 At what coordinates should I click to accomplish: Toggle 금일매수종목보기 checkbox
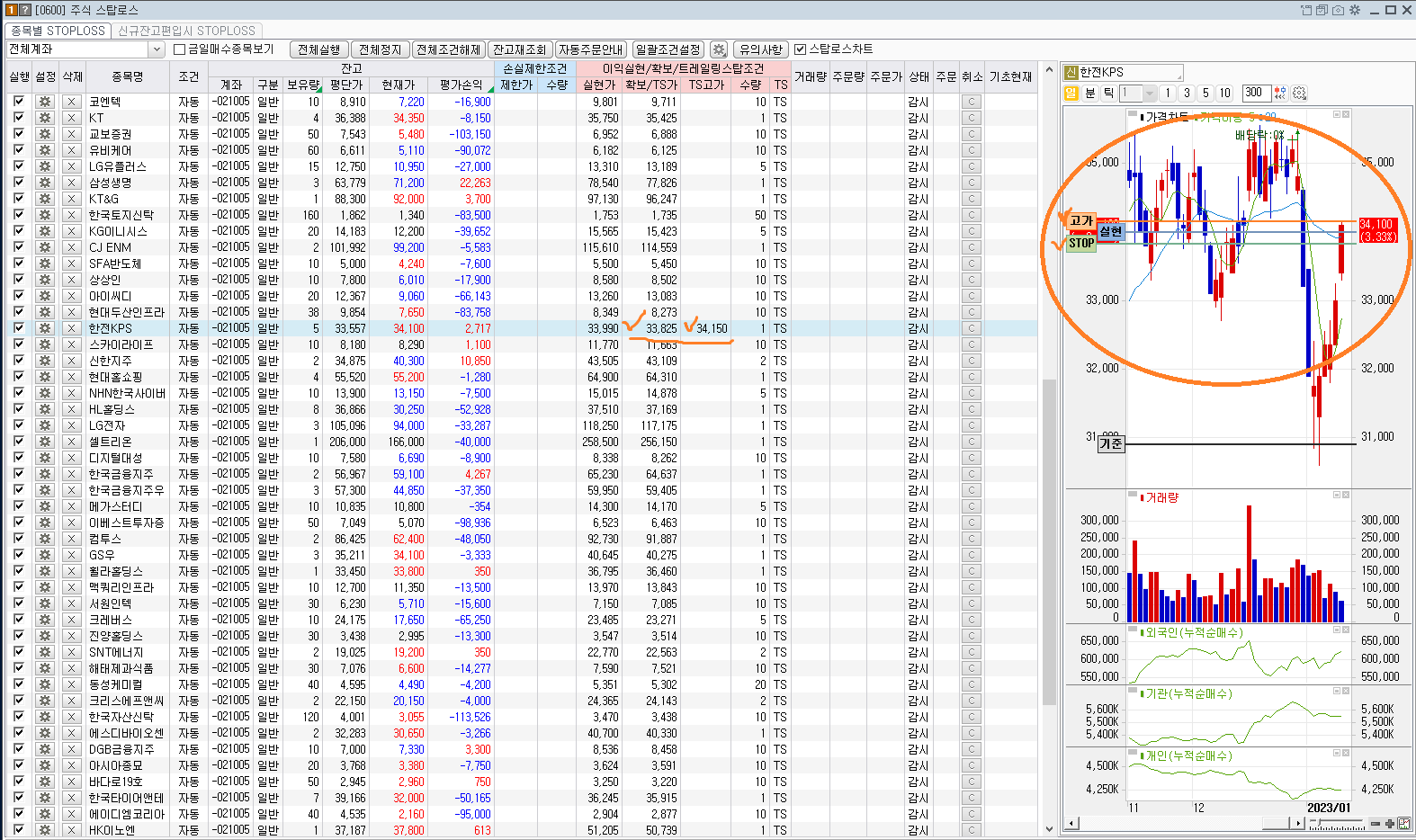179,49
